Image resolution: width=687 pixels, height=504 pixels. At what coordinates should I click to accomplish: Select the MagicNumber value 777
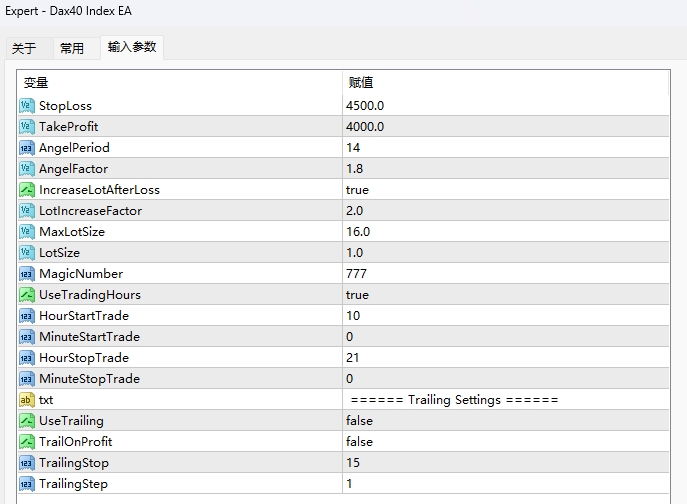356,274
